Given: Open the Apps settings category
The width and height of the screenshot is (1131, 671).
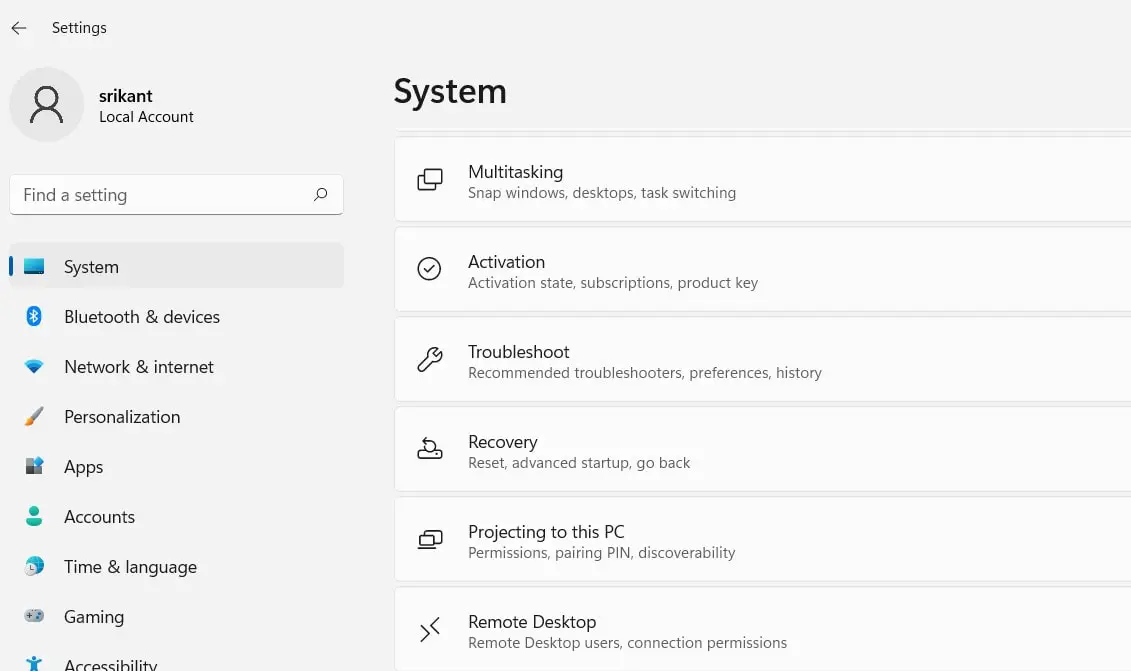Looking at the screenshot, I should (84, 467).
